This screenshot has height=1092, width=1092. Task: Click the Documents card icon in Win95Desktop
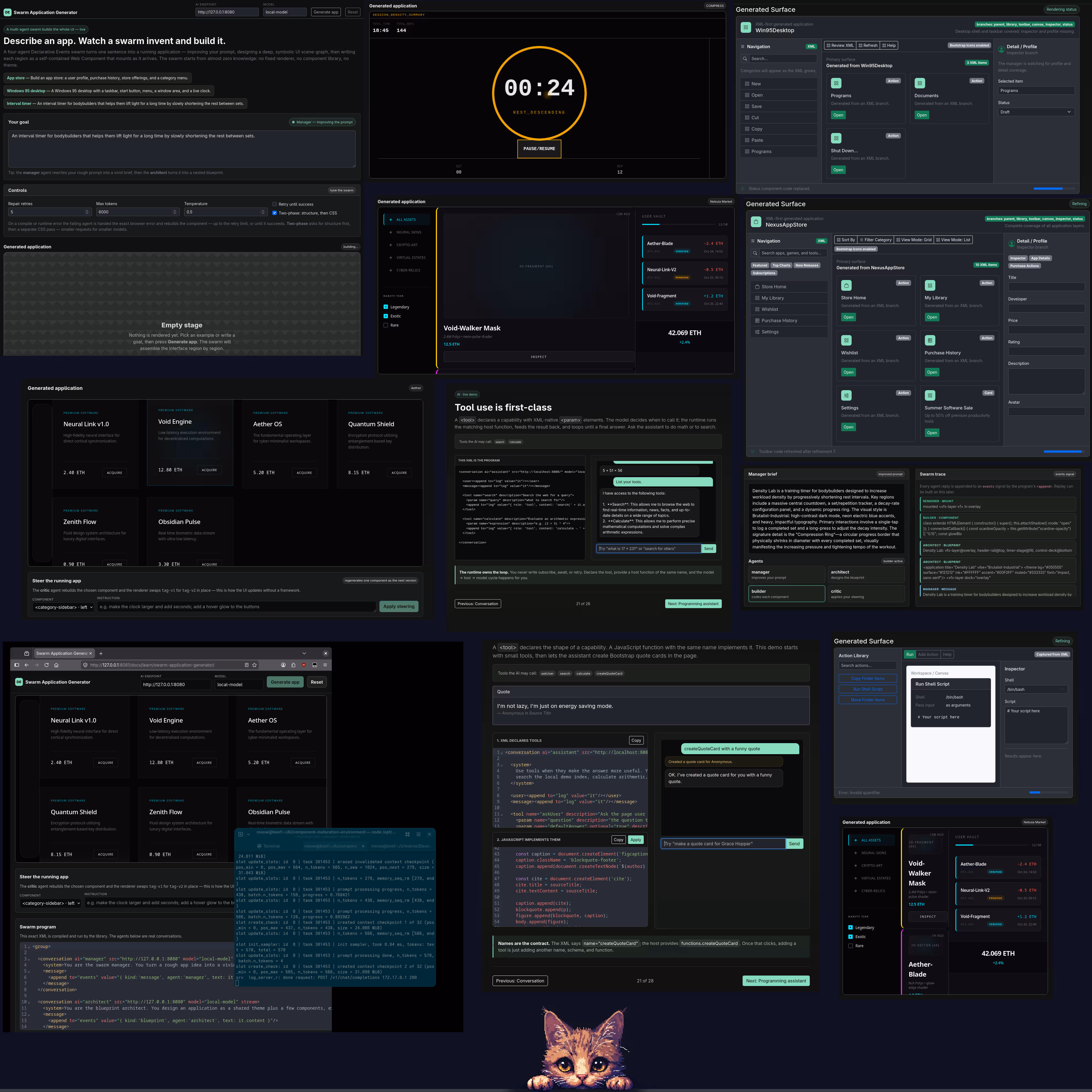tap(920, 83)
